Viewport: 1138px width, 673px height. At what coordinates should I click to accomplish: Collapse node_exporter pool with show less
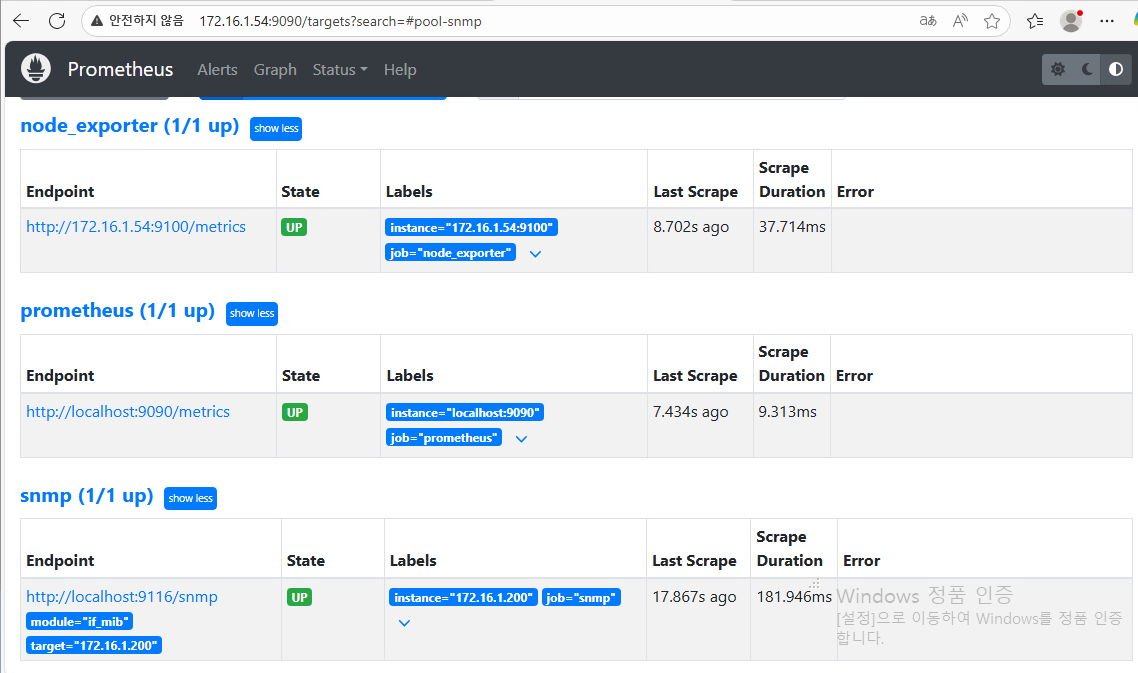pyautogui.click(x=276, y=129)
